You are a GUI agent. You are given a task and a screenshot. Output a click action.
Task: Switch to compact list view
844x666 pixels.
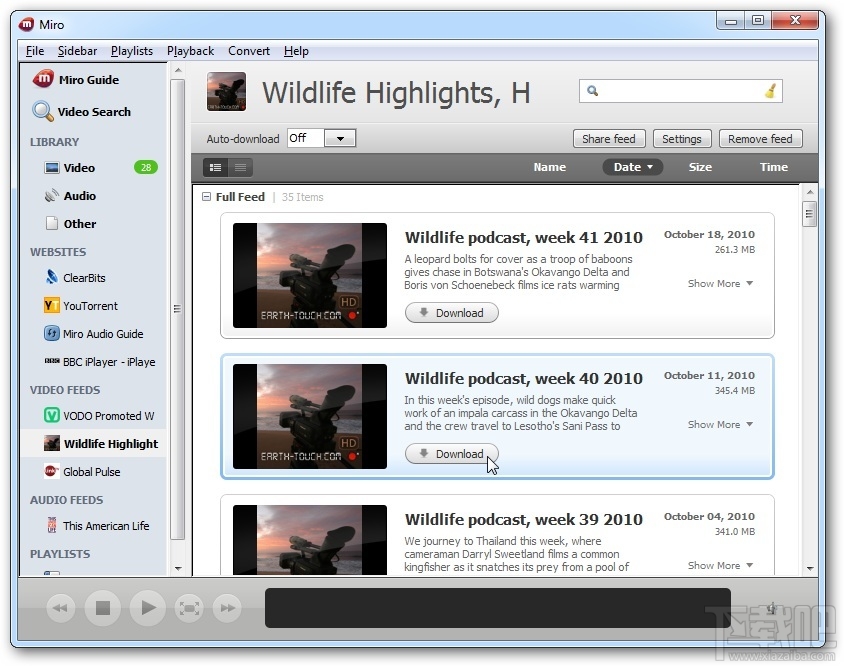pos(240,167)
